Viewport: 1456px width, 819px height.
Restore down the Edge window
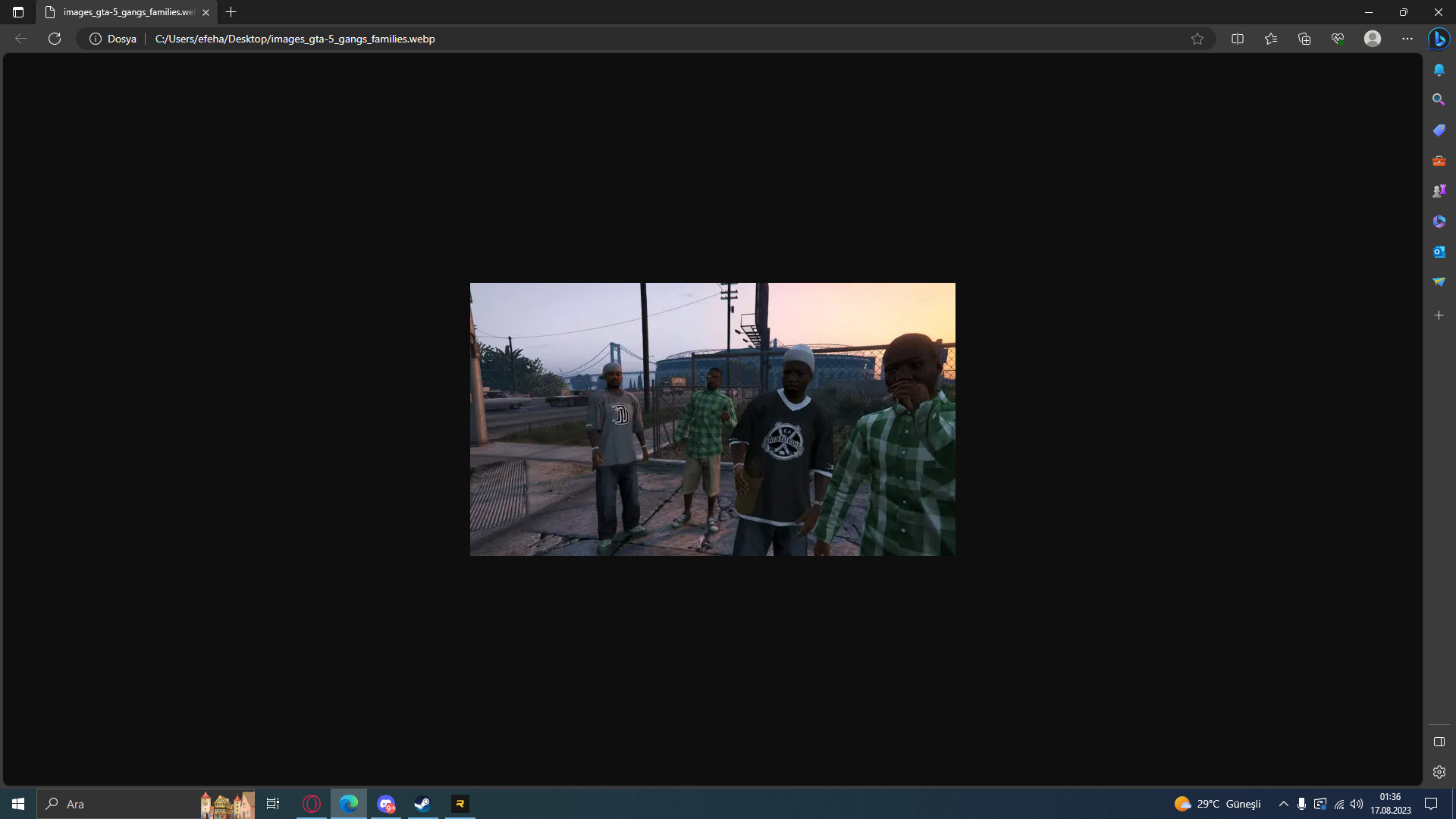[x=1404, y=12]
